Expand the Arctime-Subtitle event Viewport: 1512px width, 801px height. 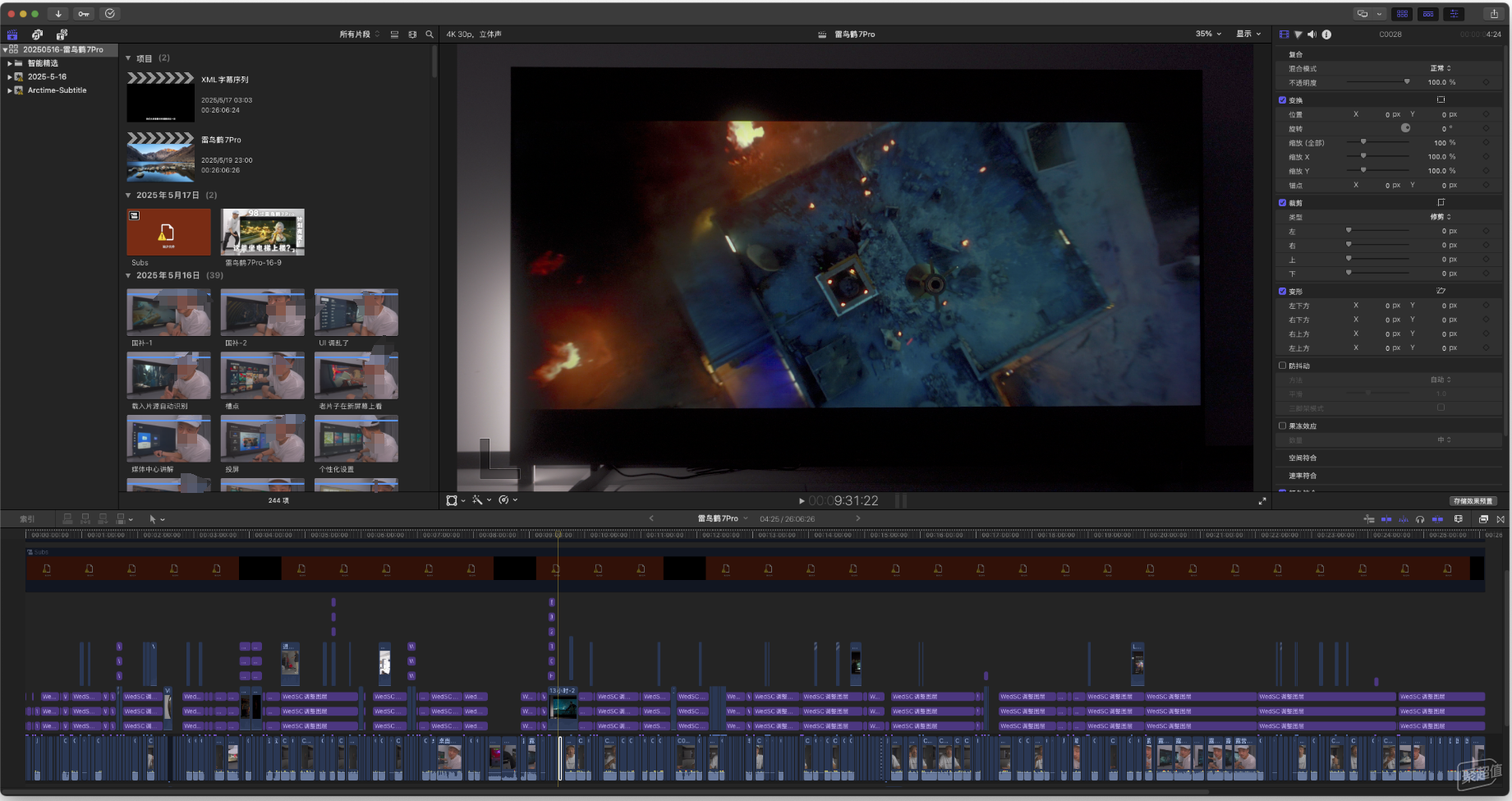coord(10,90)
